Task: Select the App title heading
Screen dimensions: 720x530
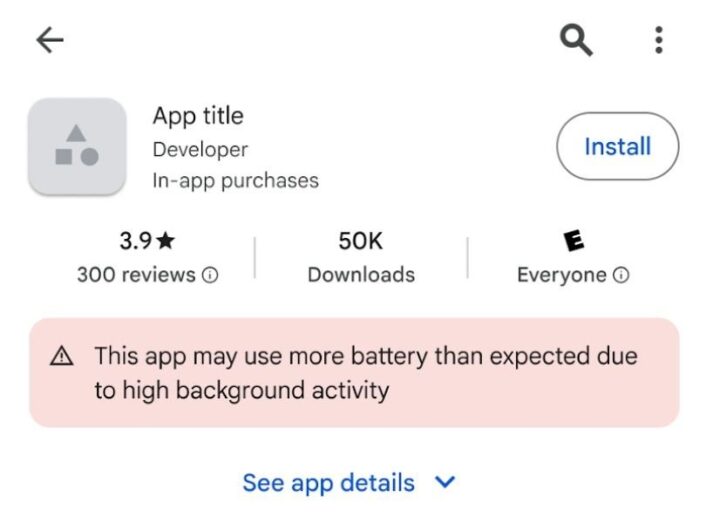Action: pyautogui.click(x=198, y=116)
